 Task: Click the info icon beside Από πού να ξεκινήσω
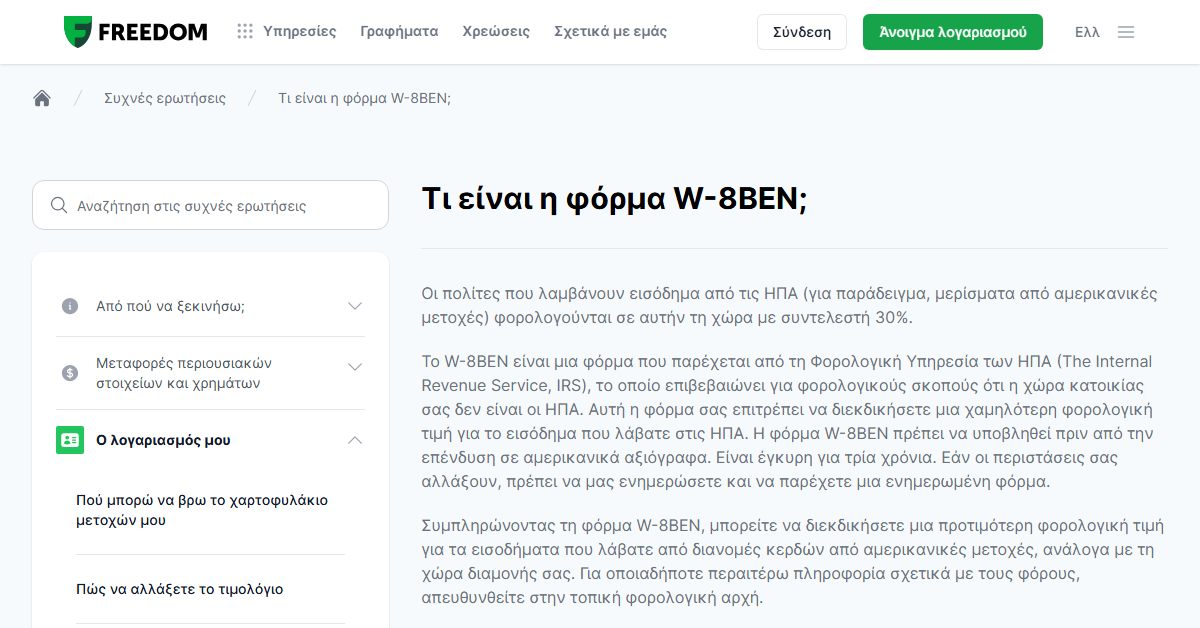point(70,306)
